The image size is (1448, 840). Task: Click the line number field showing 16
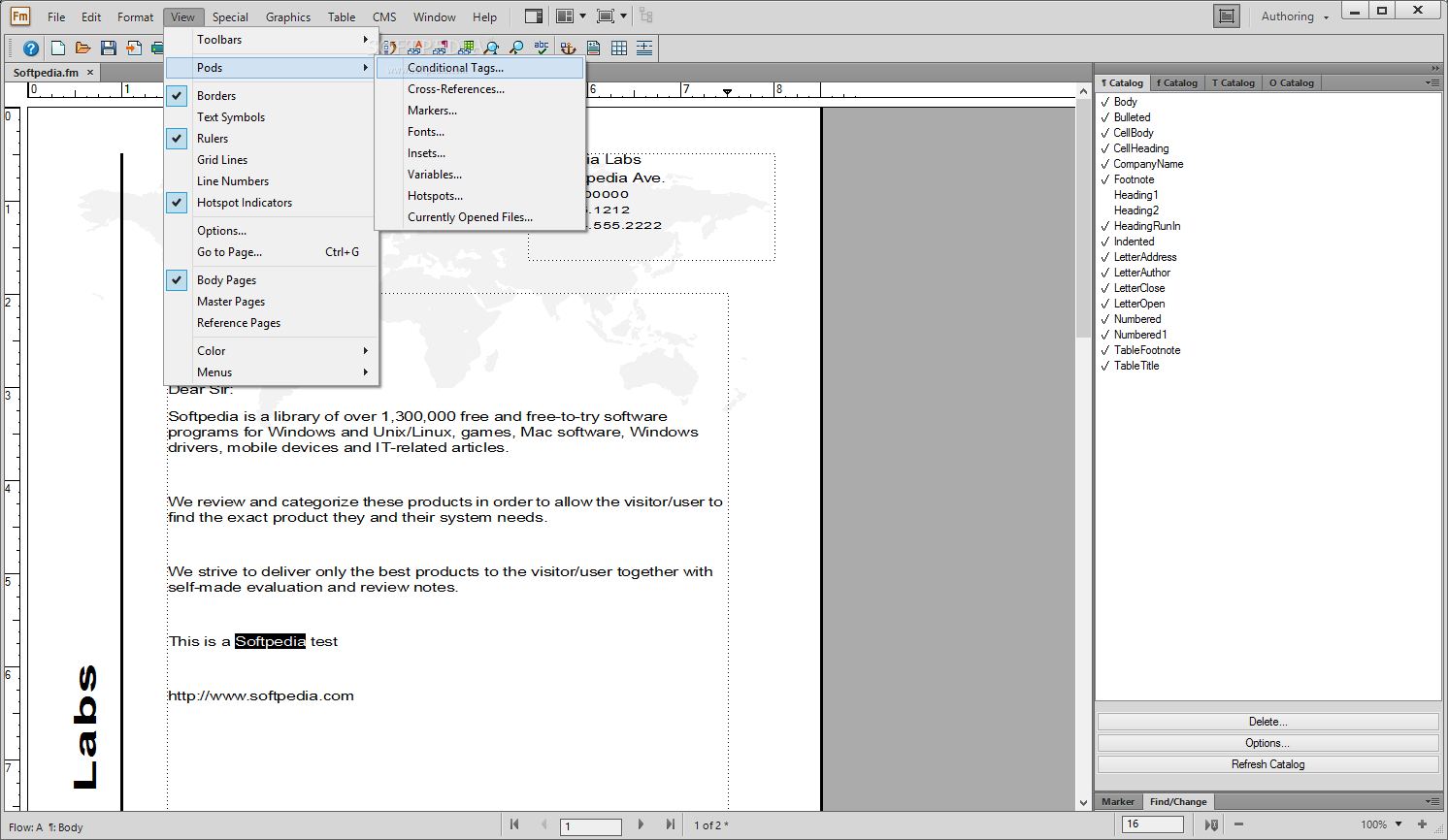coord(1153,824)
